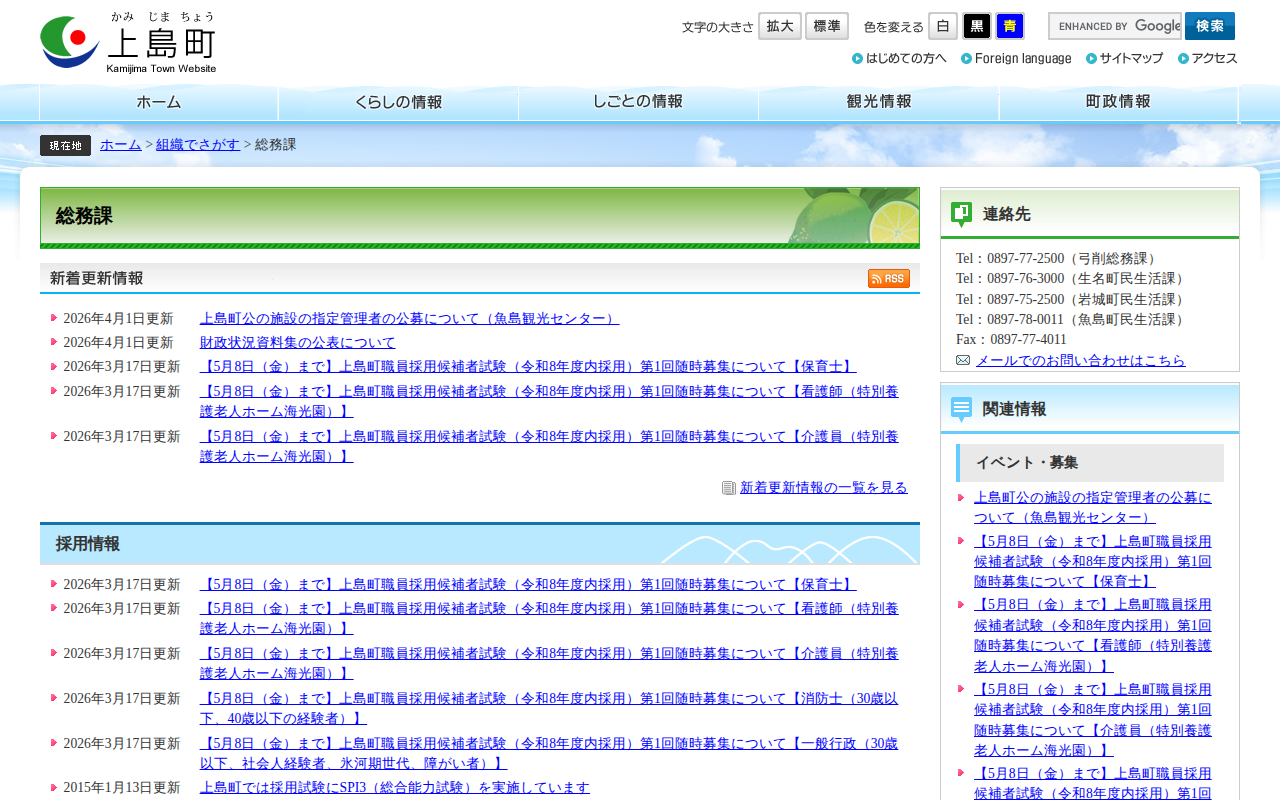Click Tel：0897-77-2500（弓削総務課）text
The width and height of the screenshot is (1280, 800).
(x=1058, y=259)
